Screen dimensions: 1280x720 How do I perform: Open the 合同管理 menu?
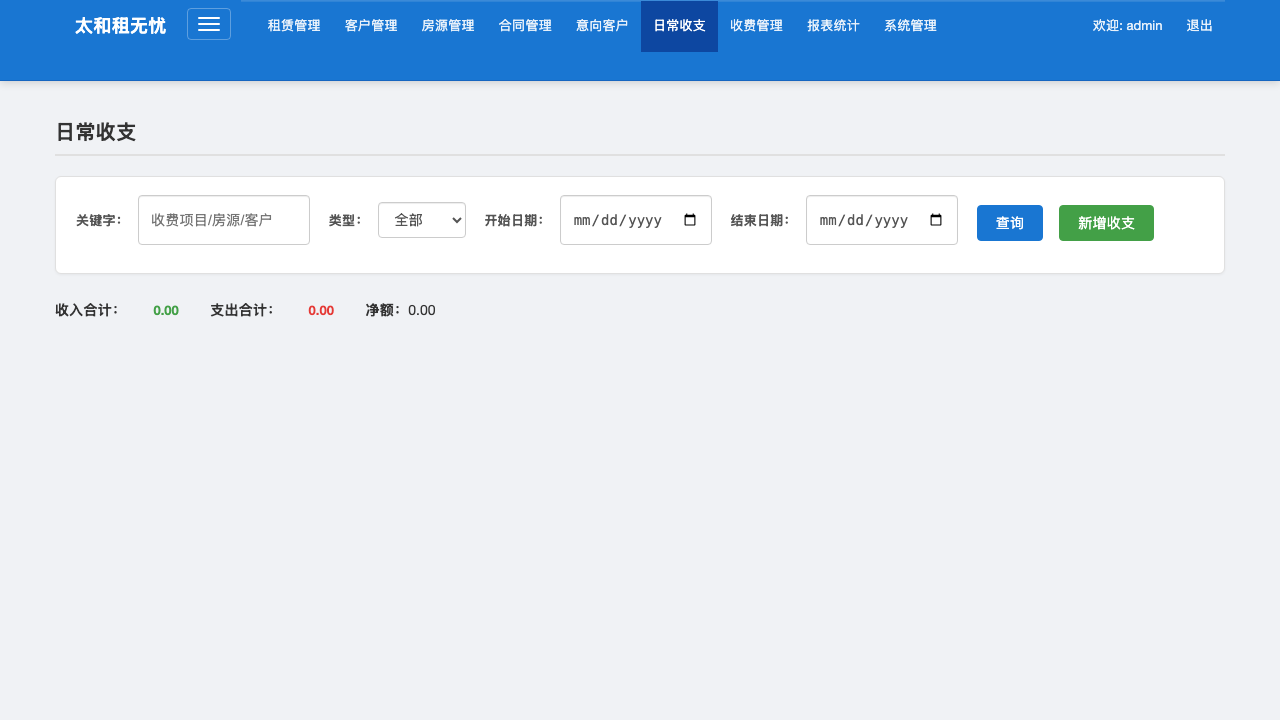[x=525, y=26]
